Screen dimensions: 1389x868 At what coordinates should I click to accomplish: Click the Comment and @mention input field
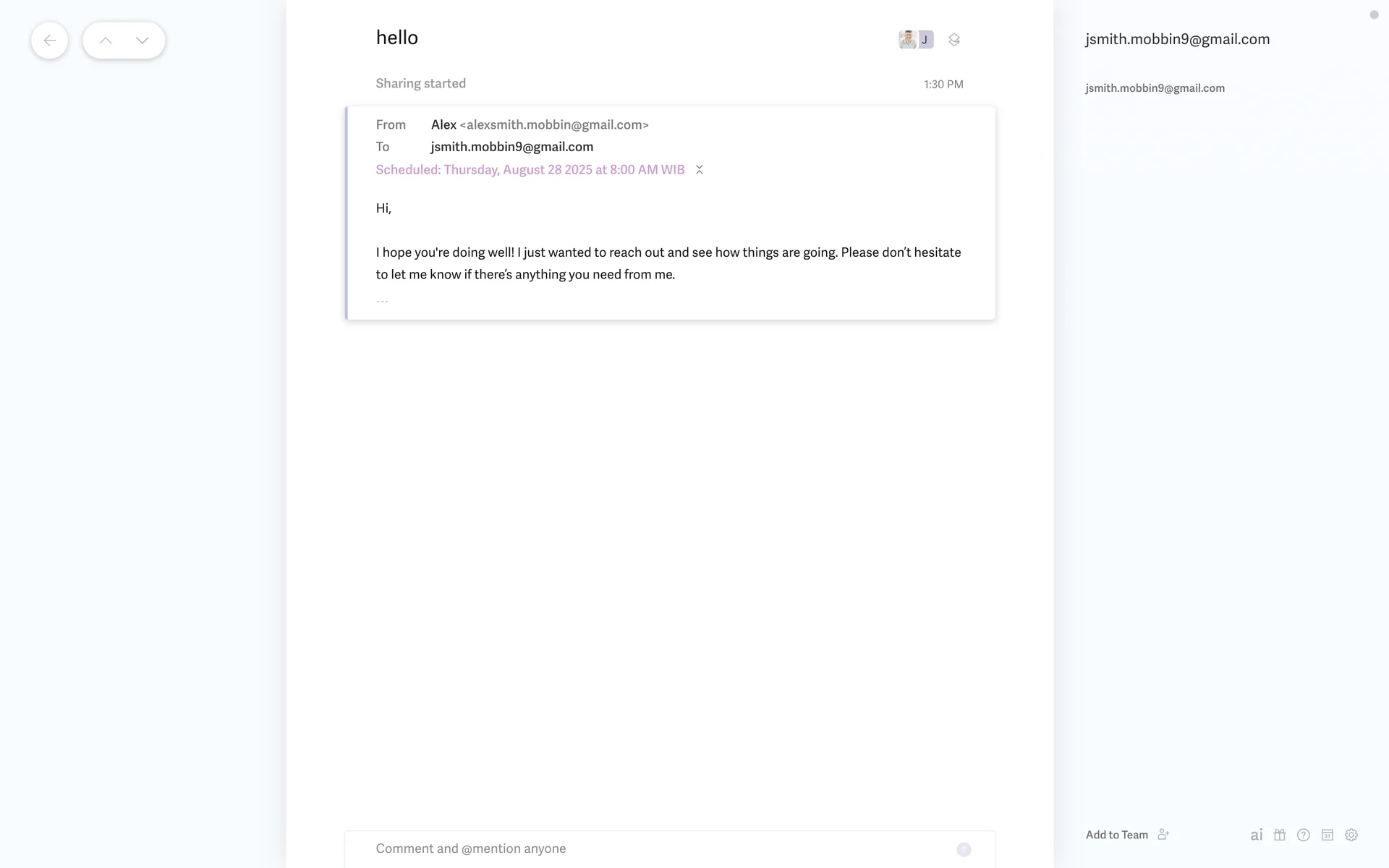click(x=651, y=848)
